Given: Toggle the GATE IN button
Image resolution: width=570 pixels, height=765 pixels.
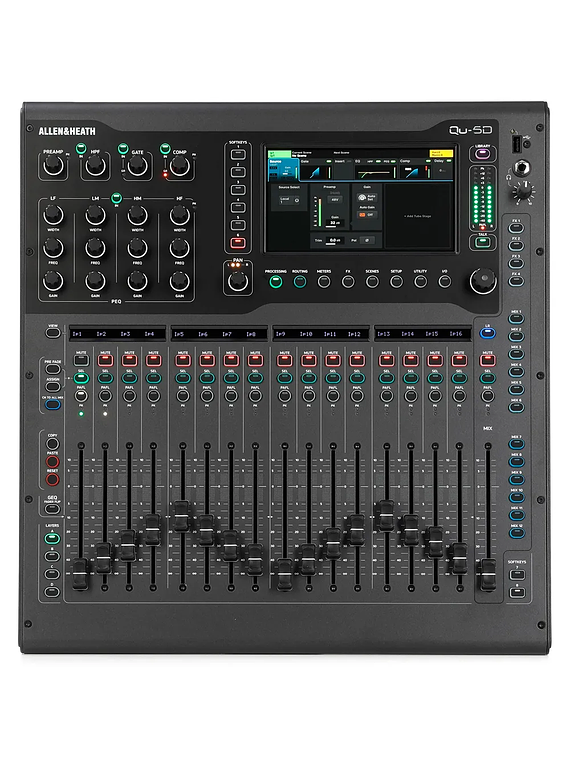Looking at the screenshot, I should [123, 147].
